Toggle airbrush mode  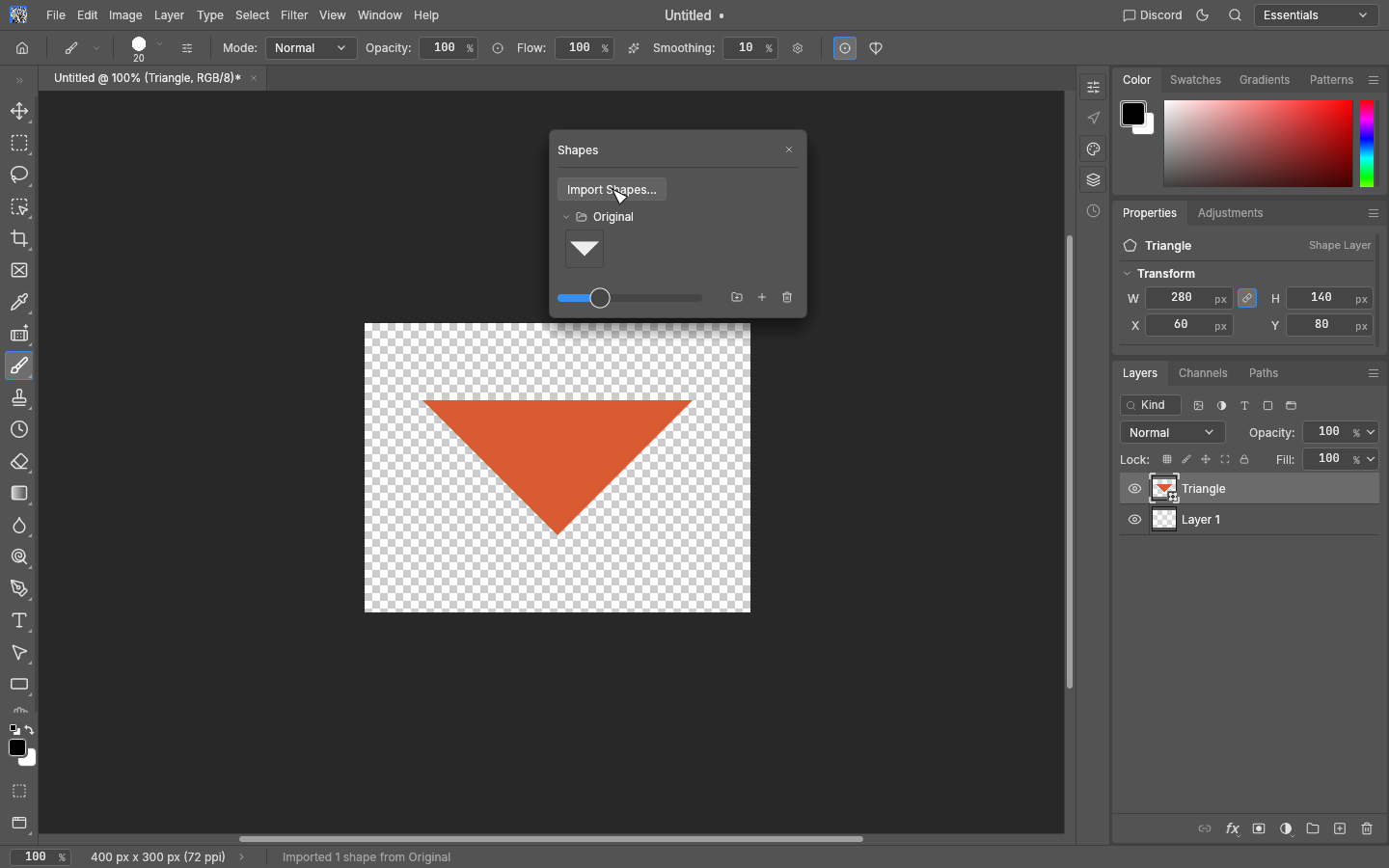pyautogui.click(x=634, y=48)
